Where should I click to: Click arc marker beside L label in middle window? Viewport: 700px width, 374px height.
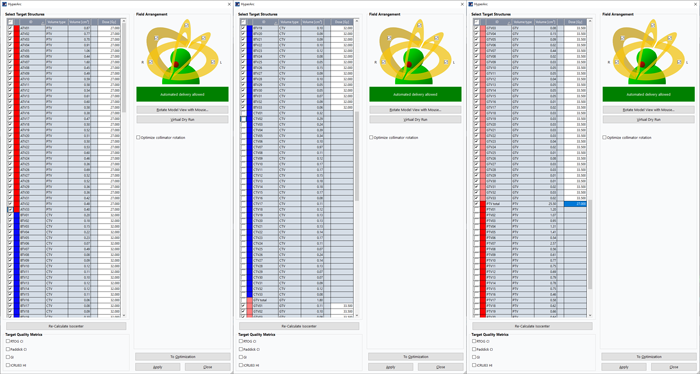(x=446, y=62)
